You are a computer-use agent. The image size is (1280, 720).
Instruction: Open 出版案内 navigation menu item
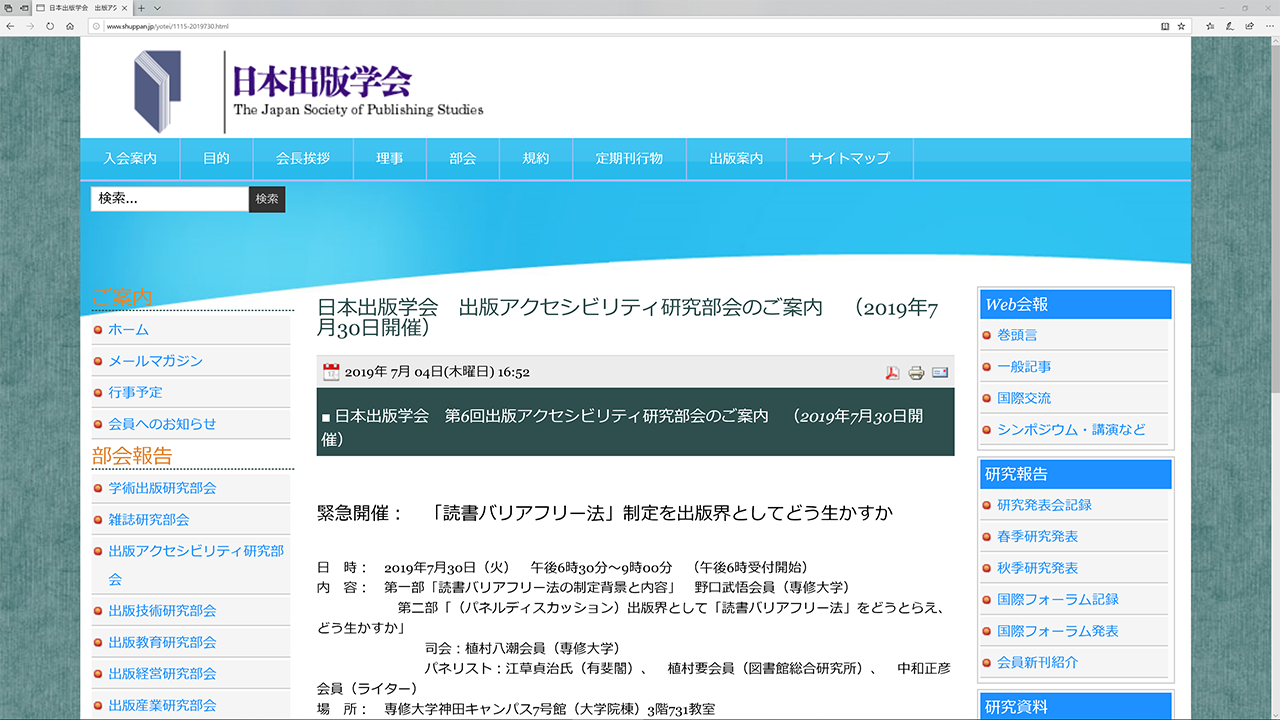point(736,159)
